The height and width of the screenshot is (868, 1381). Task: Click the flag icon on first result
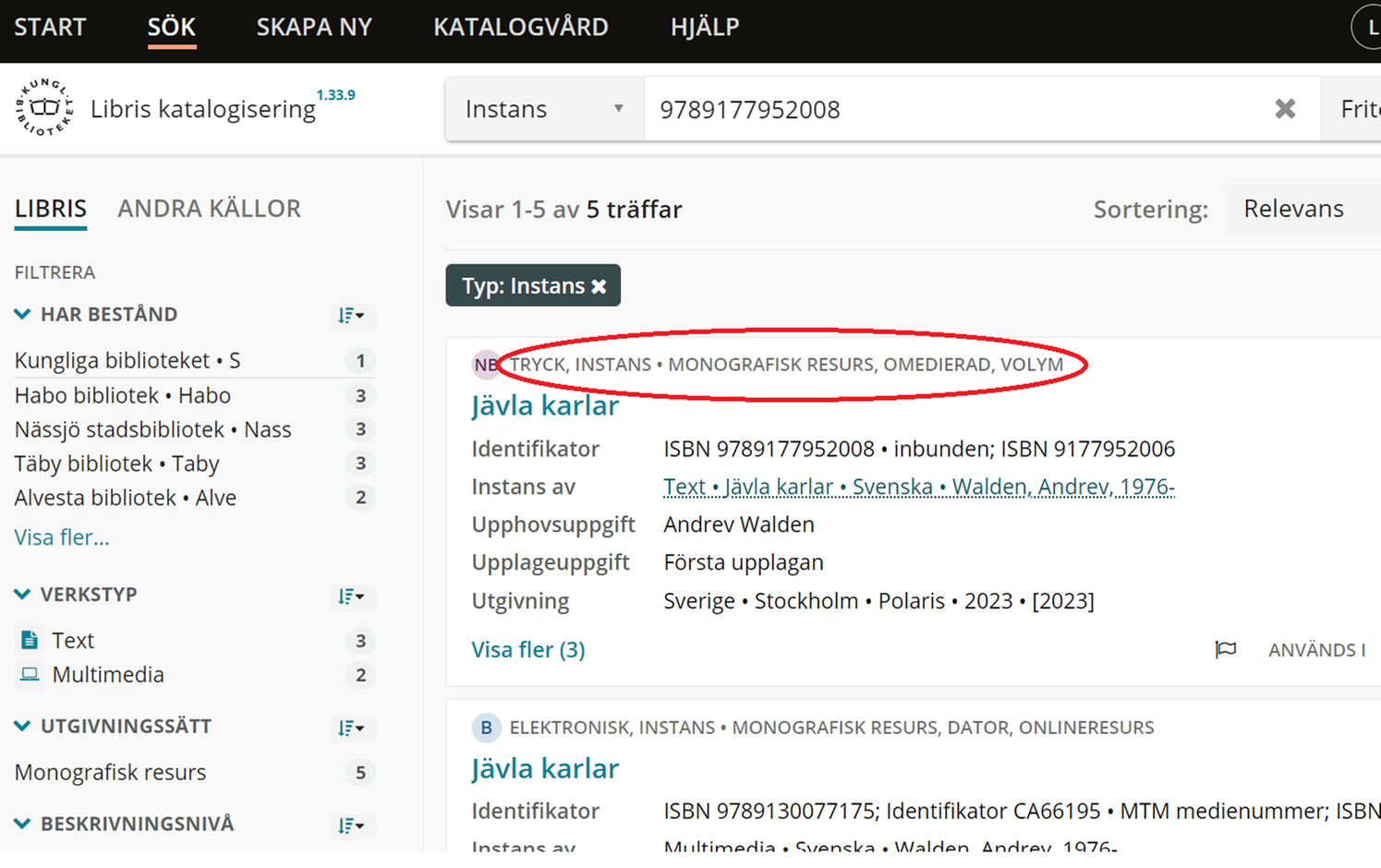pyautogui.click(x=1226, y=650)
